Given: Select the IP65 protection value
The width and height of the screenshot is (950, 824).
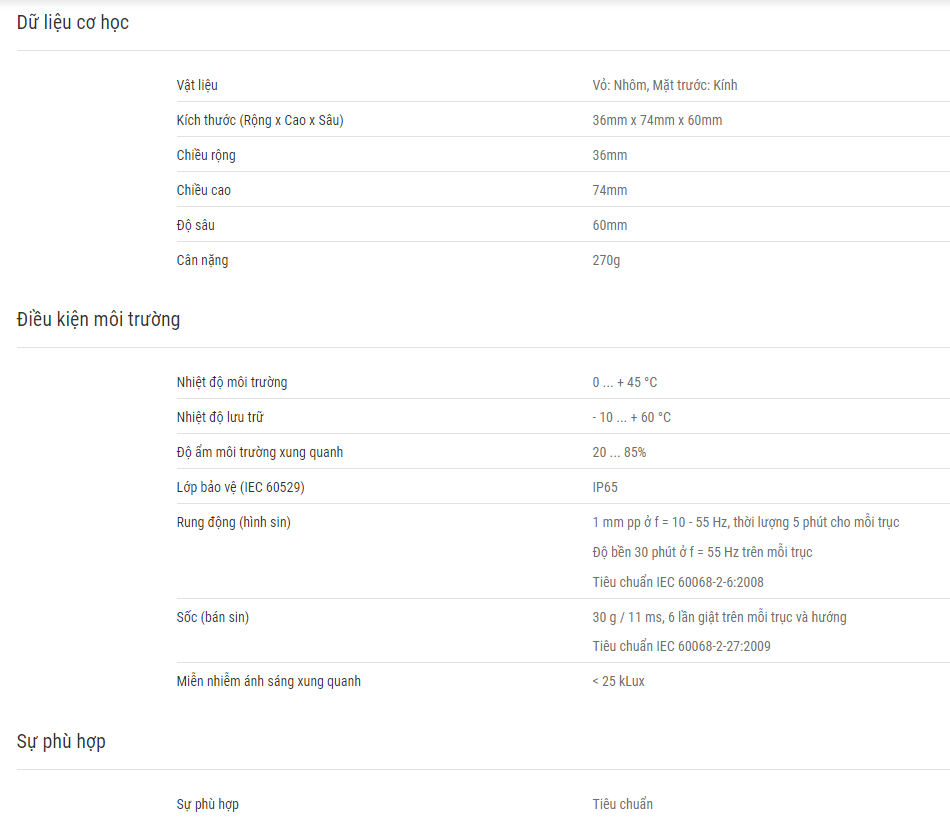Looking at the screenshot, I should pyautogui.click(x=605, y=488).
